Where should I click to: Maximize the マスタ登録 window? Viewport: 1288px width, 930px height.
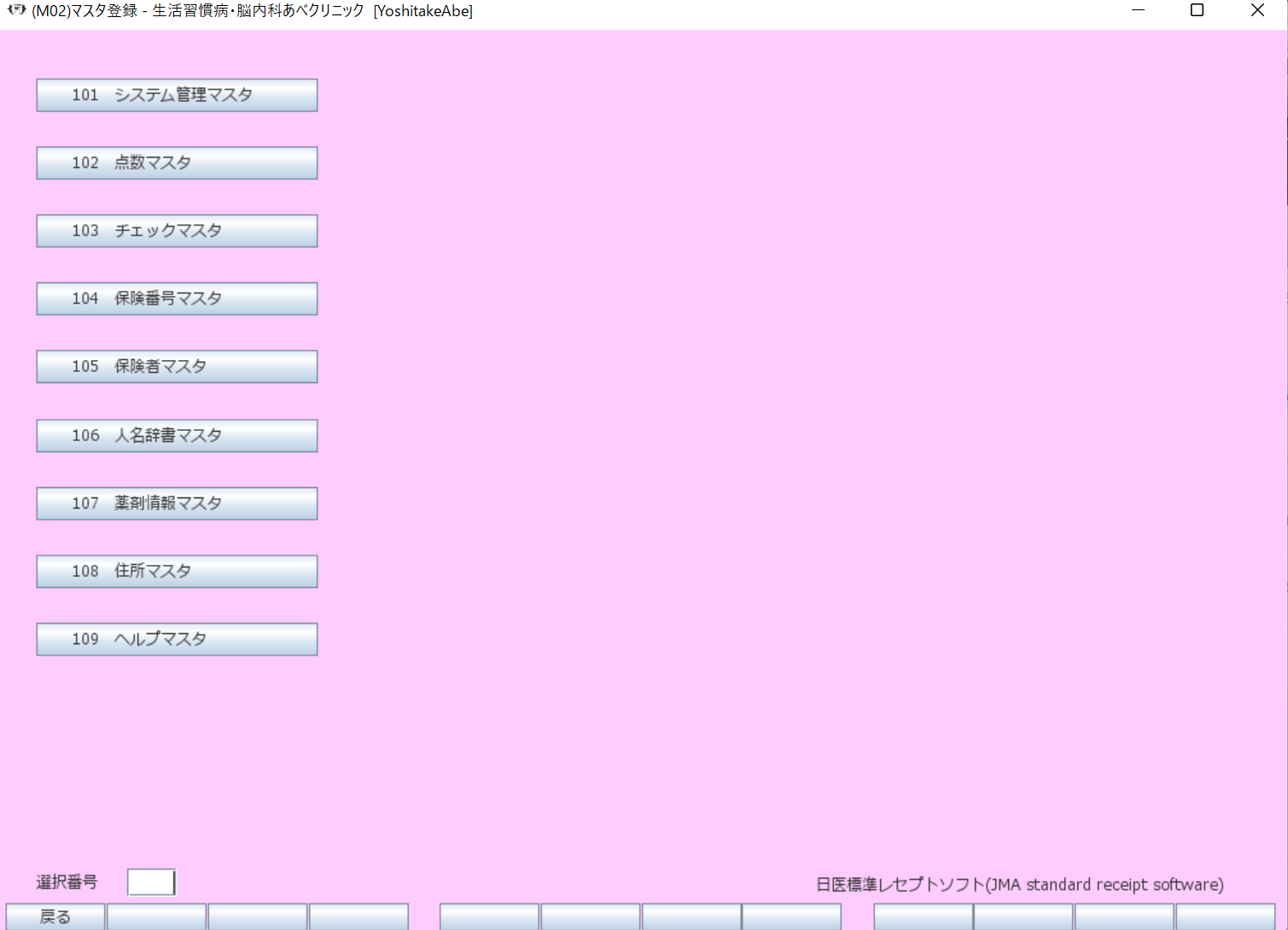point(1197,10)
